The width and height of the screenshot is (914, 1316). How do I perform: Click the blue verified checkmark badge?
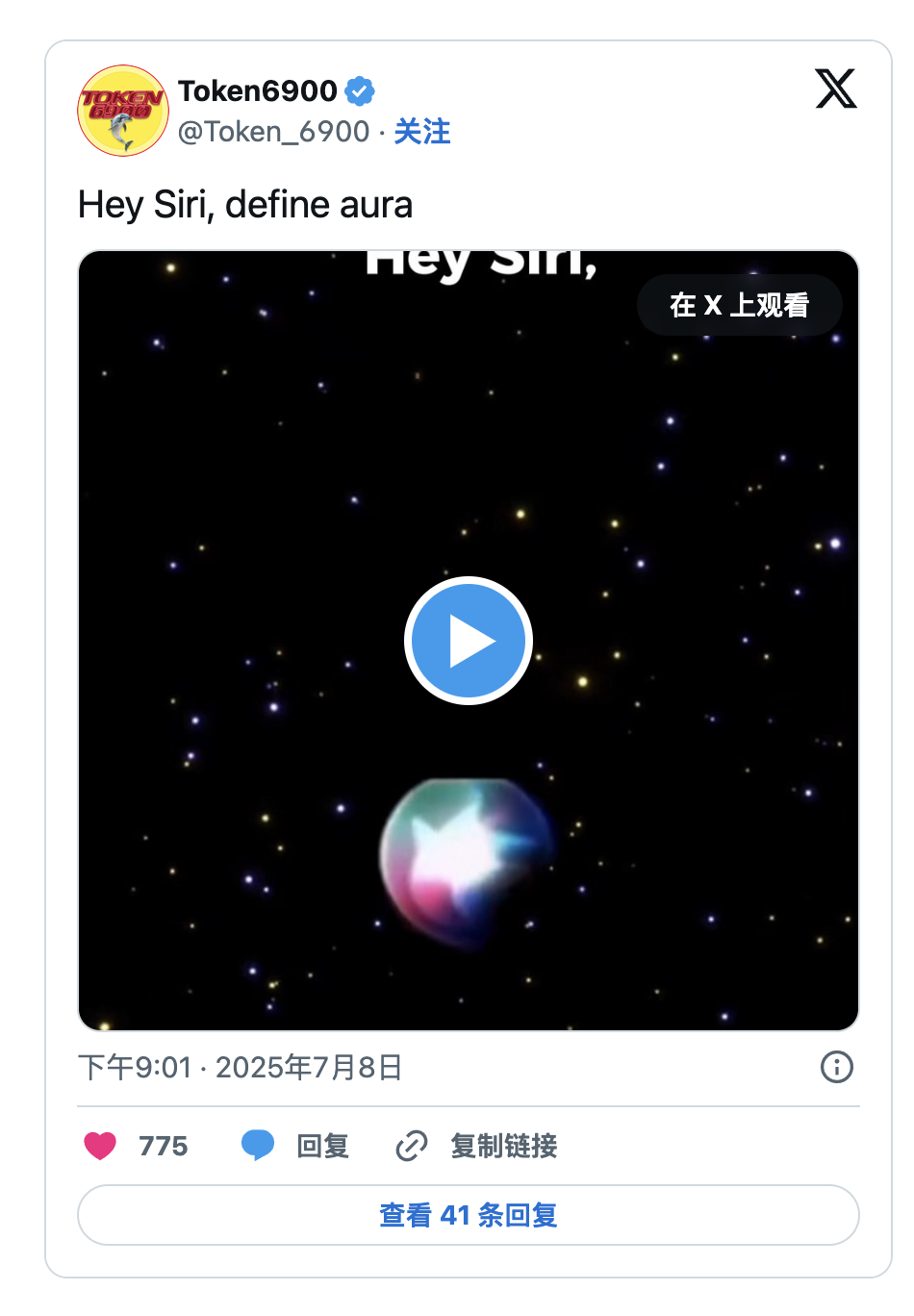[360, 91]
